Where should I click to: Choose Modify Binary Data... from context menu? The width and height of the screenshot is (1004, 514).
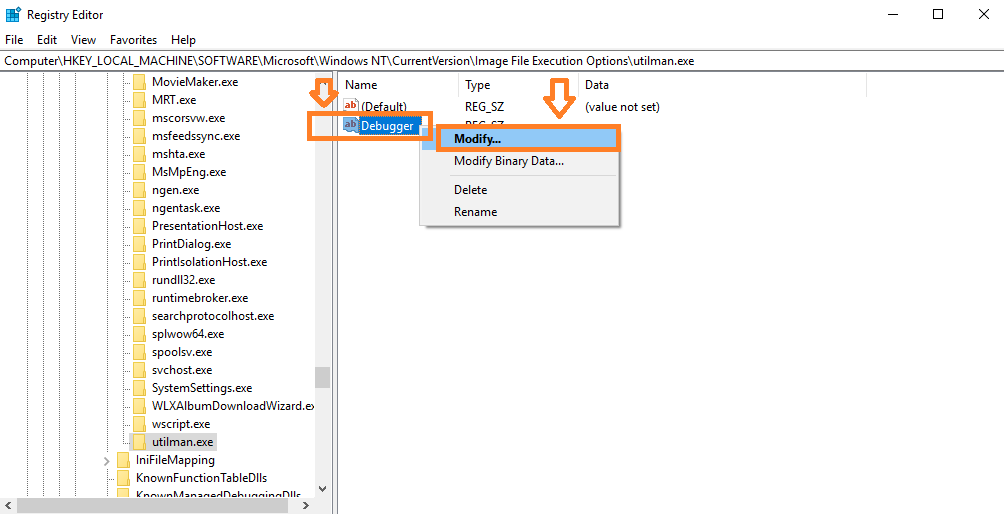pos(519,161)
